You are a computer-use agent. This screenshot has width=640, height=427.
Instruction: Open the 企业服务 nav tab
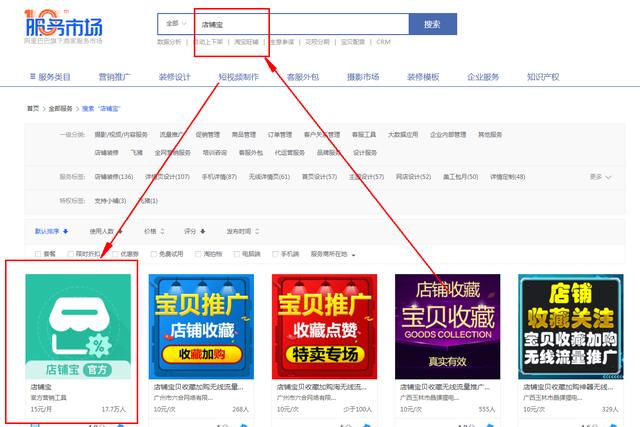[x=483, y=77]
